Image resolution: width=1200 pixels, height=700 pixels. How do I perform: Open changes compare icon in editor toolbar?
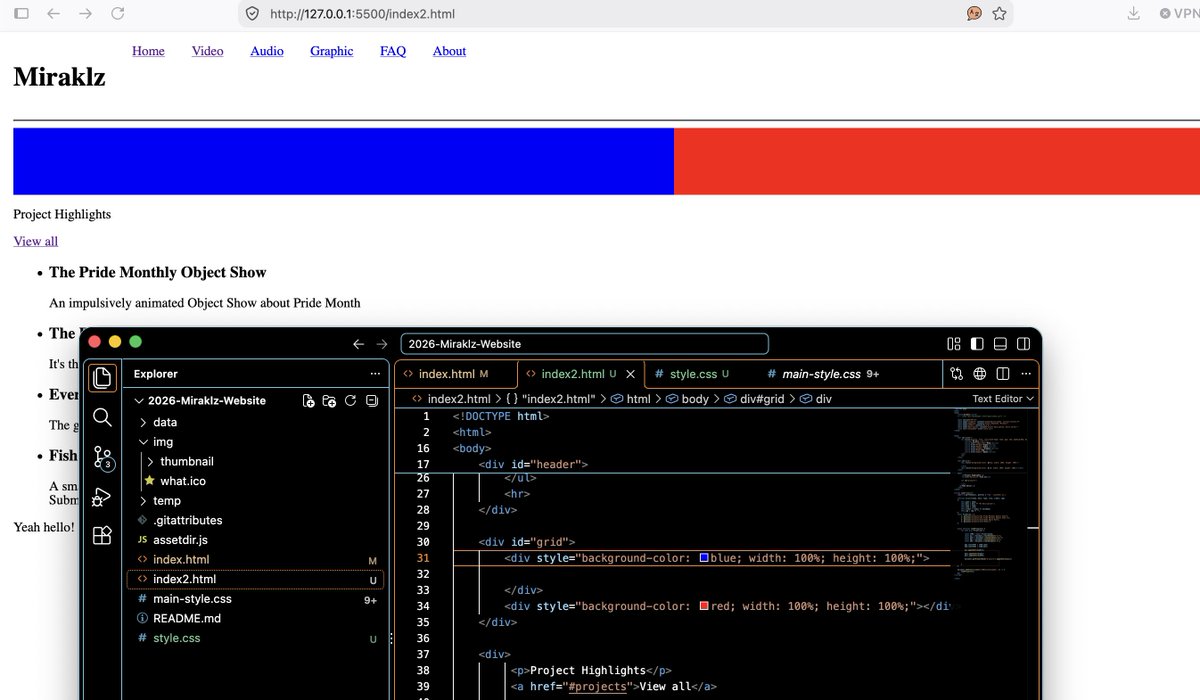pyautogui.click(x=957, y=374)
